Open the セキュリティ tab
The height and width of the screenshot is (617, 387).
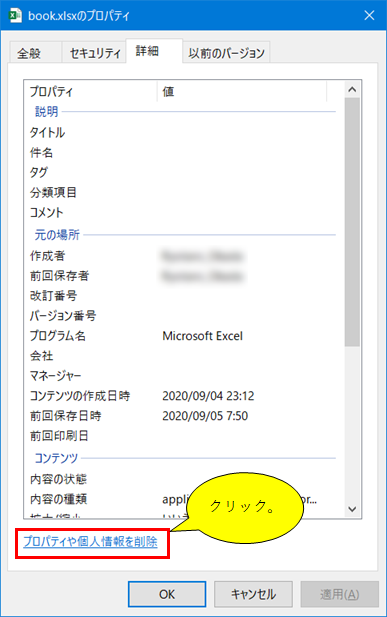coord(94,53)
